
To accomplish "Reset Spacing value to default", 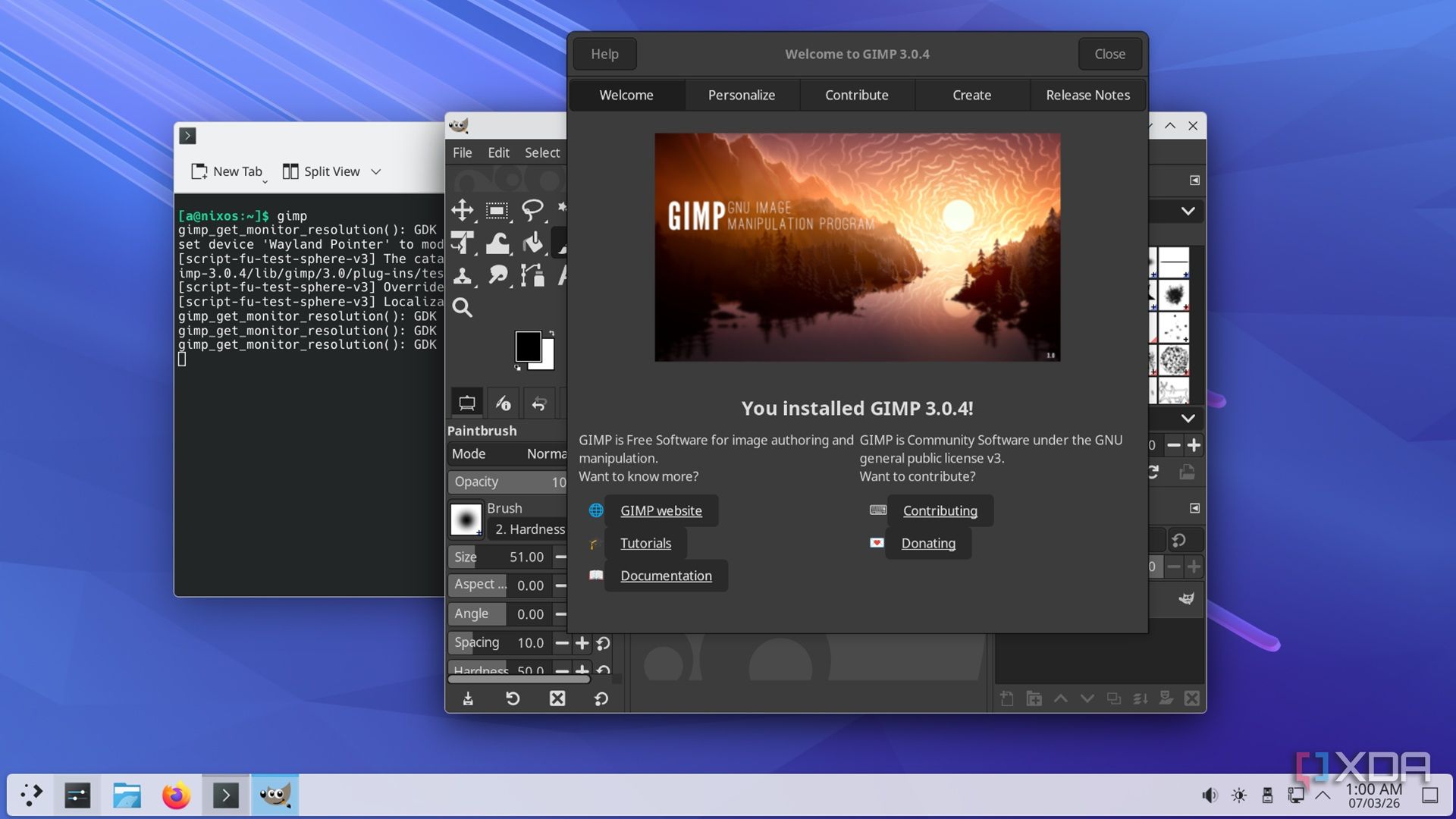I will (603, 643).
